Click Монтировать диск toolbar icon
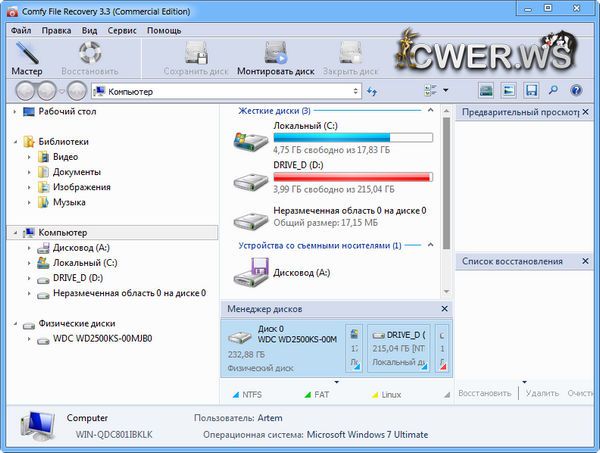The height and width of the screenshot is (453, 600). [275, 53]
